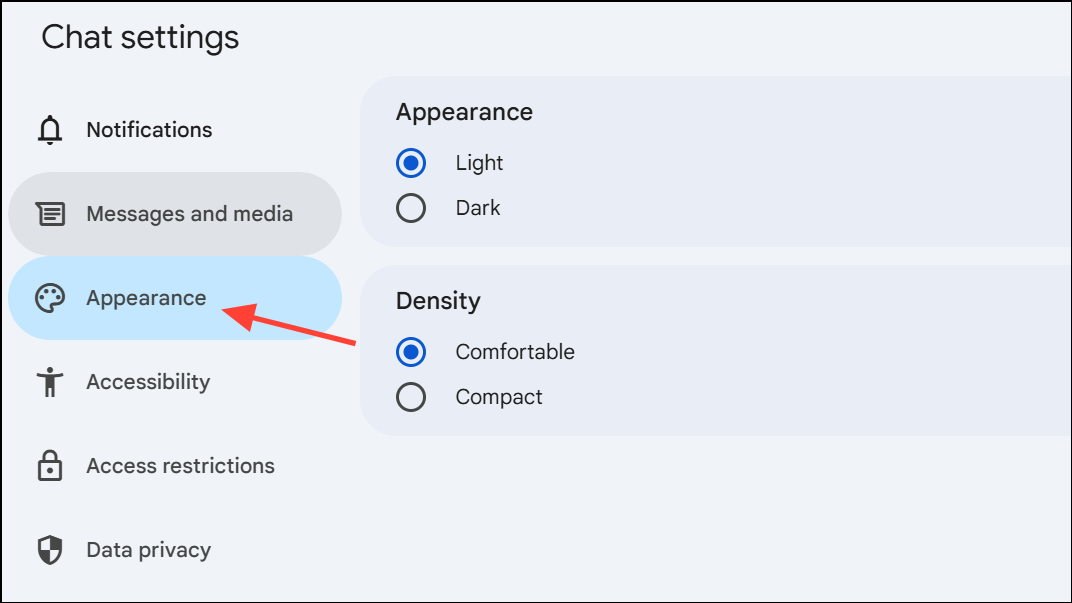Click the Compact label text
Viewport: 1072px width, 603px height.
point(499,397)
